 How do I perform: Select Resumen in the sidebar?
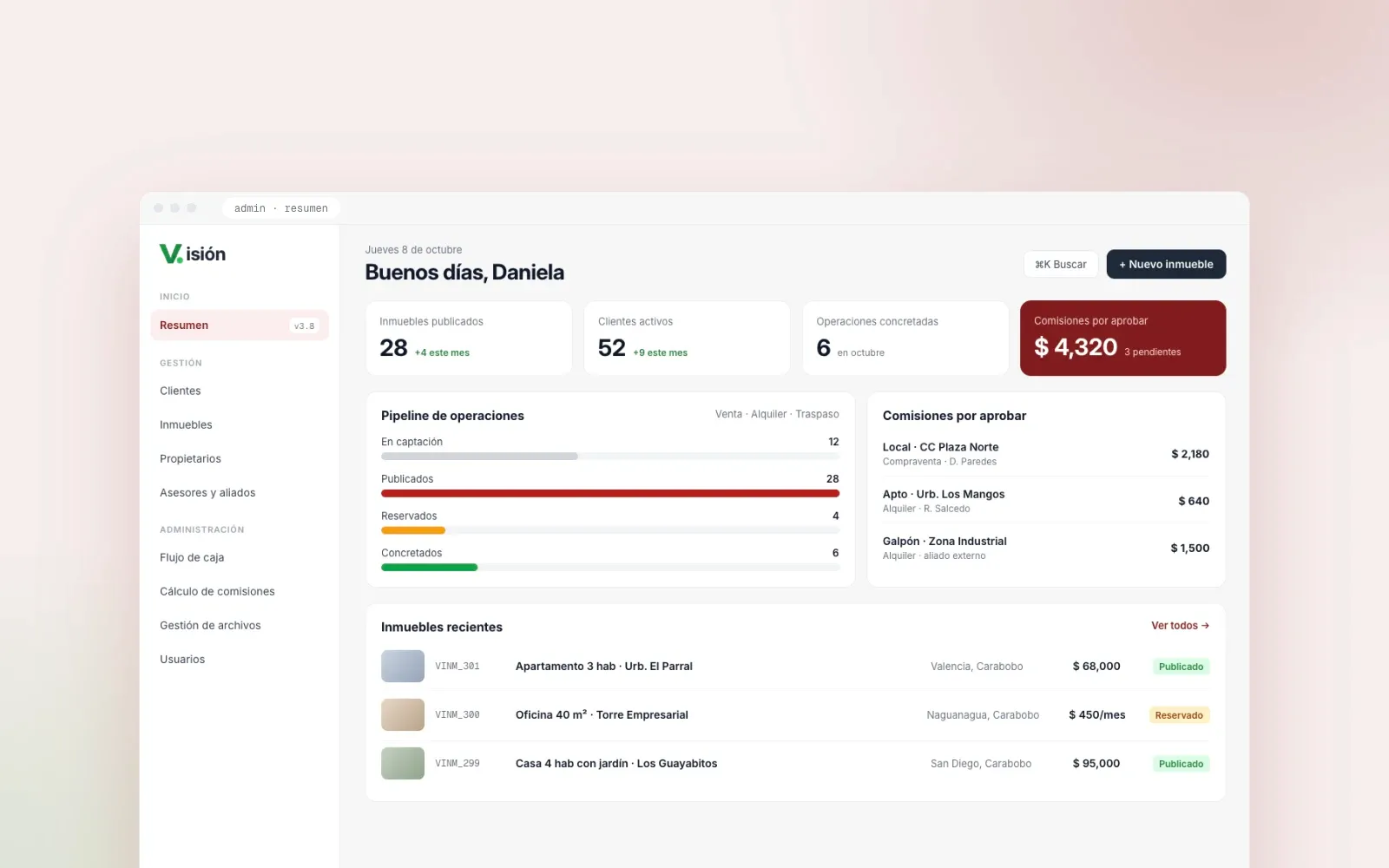click(x=240, y=325)
